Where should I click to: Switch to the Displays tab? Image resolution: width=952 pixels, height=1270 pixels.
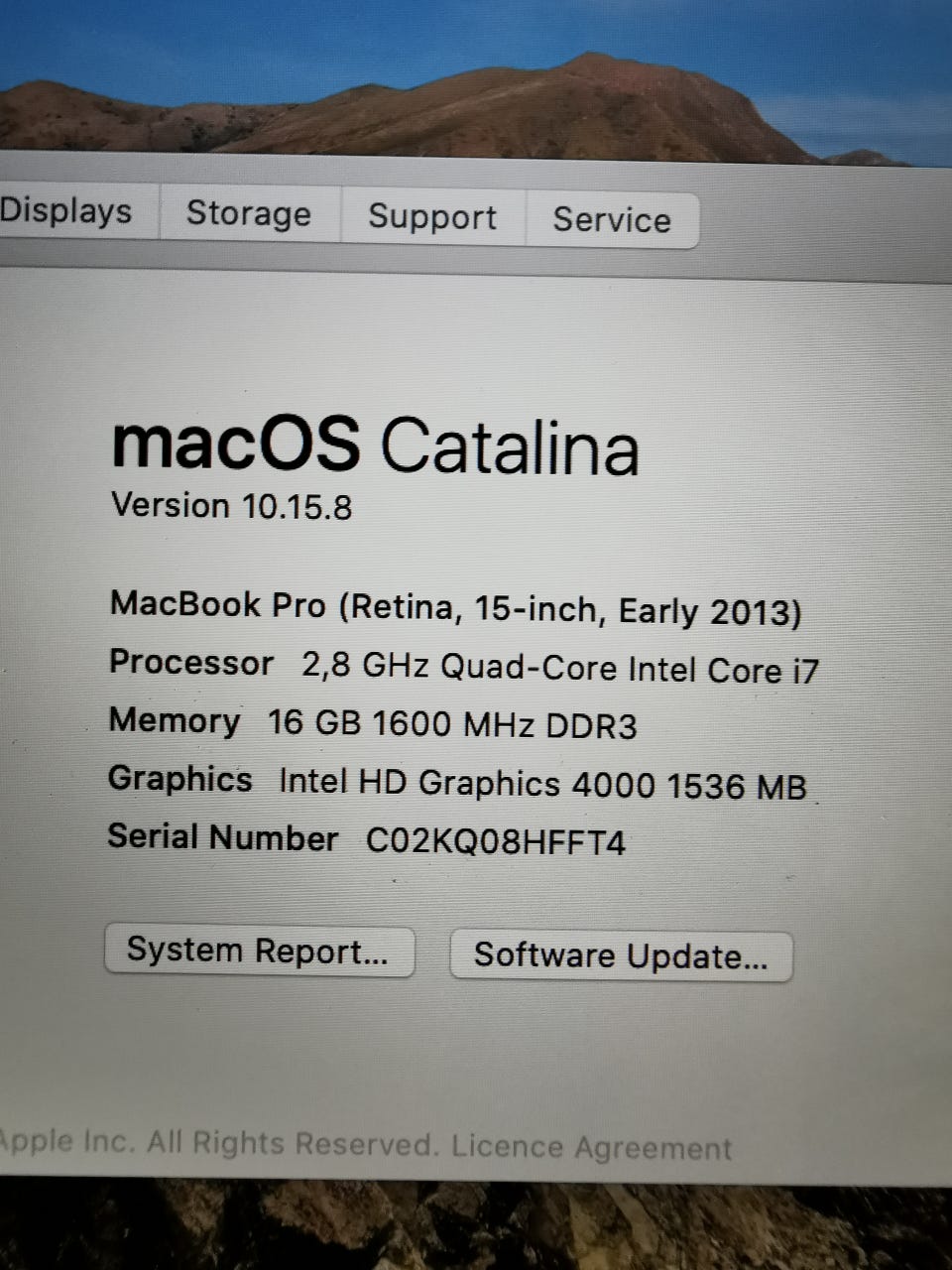point(69,211)
